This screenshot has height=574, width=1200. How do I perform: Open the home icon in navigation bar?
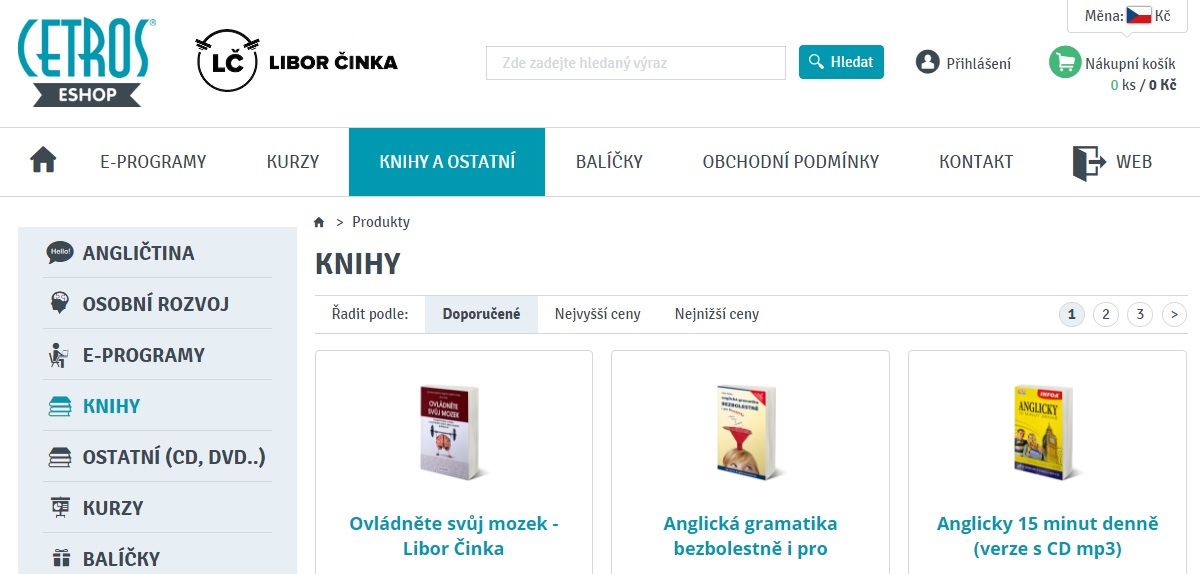coord(43,160)
